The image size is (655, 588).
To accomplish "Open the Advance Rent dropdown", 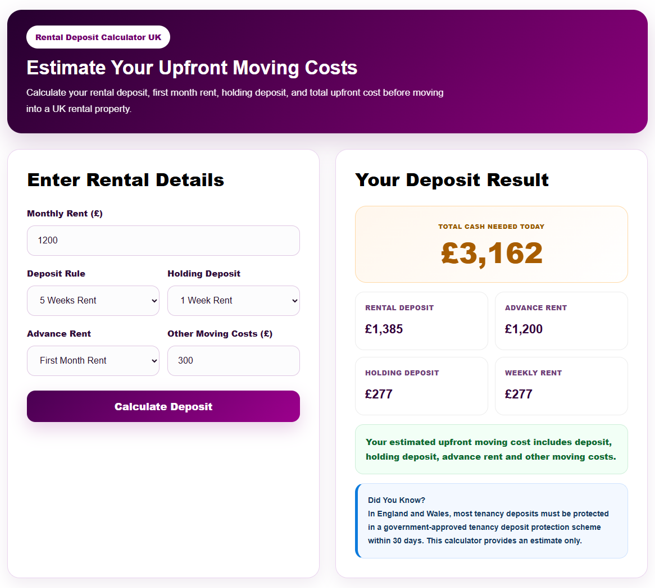I will [93, 361].
